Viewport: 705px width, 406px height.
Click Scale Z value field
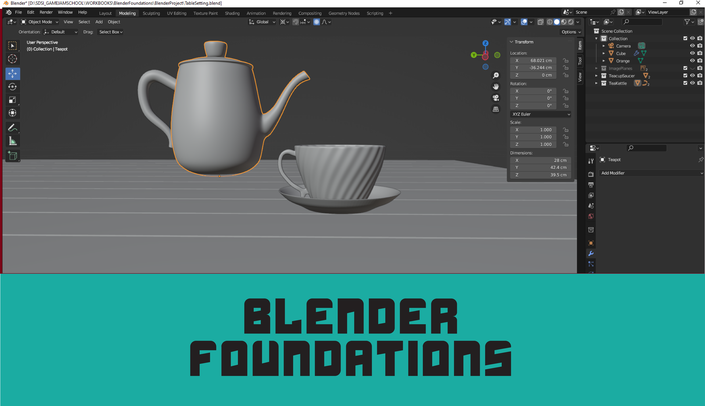[533, 144]
